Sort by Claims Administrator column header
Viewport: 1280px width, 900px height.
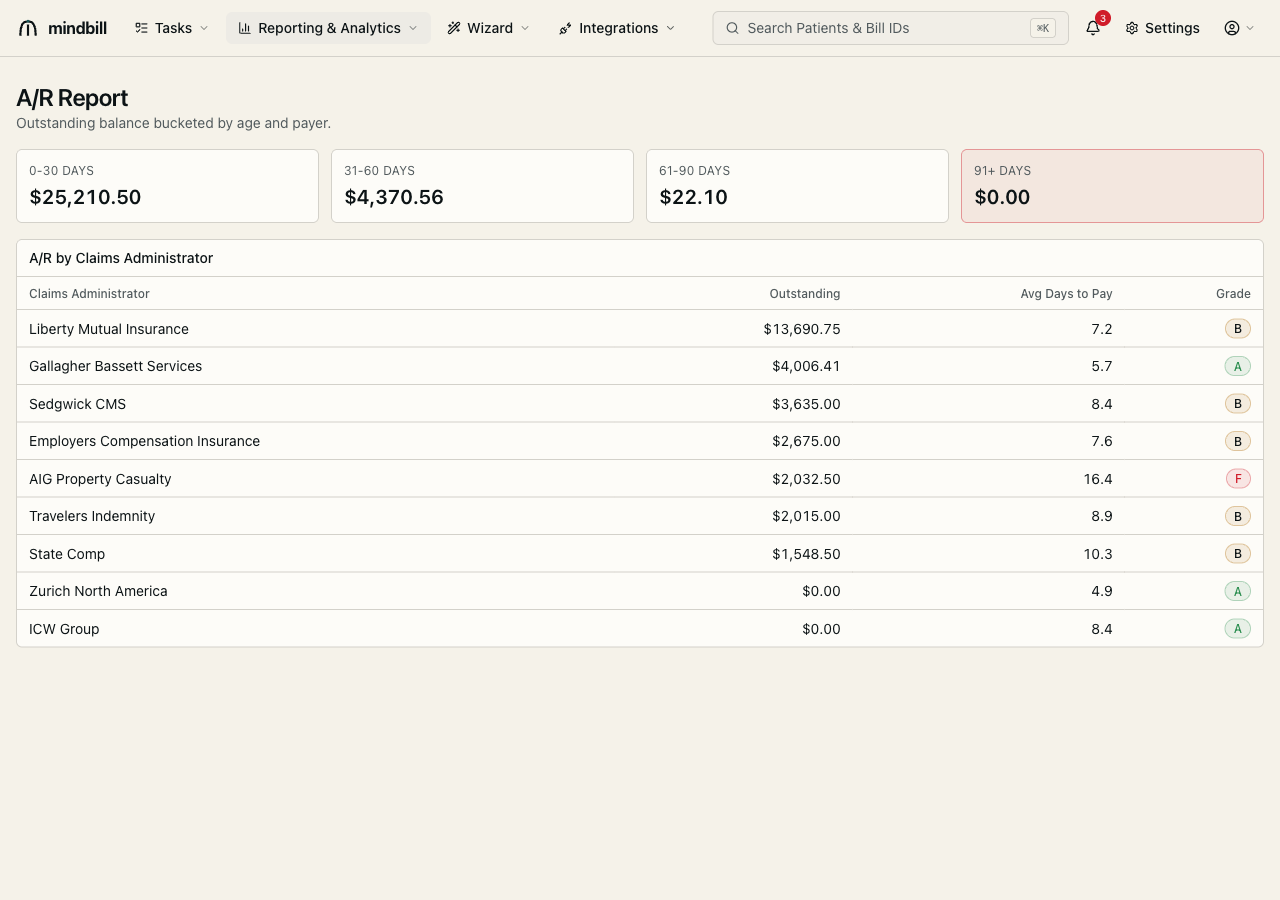pyautogui.click(x=89, y=294)
